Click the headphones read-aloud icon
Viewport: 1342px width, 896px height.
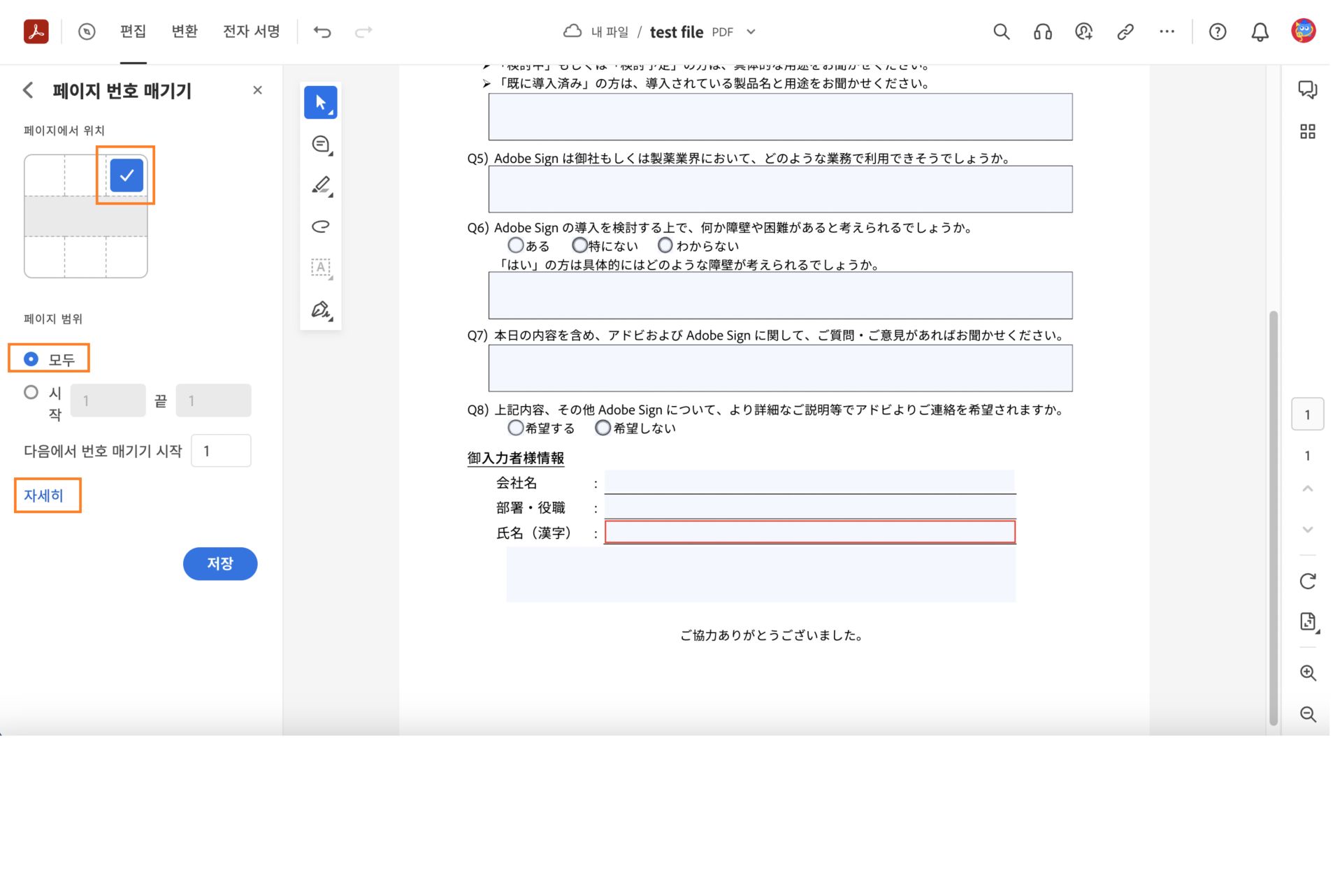1043,31
